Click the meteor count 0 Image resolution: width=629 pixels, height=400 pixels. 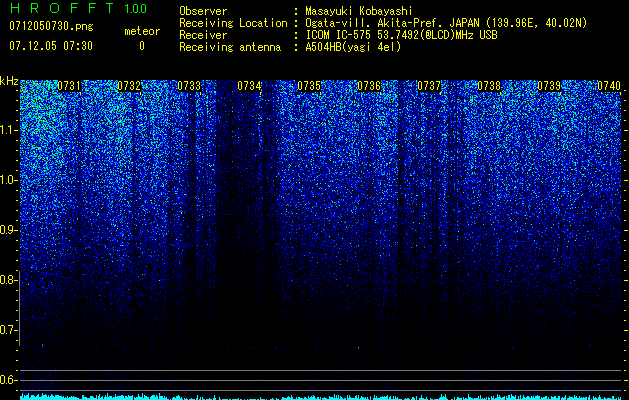pos(142,46)
